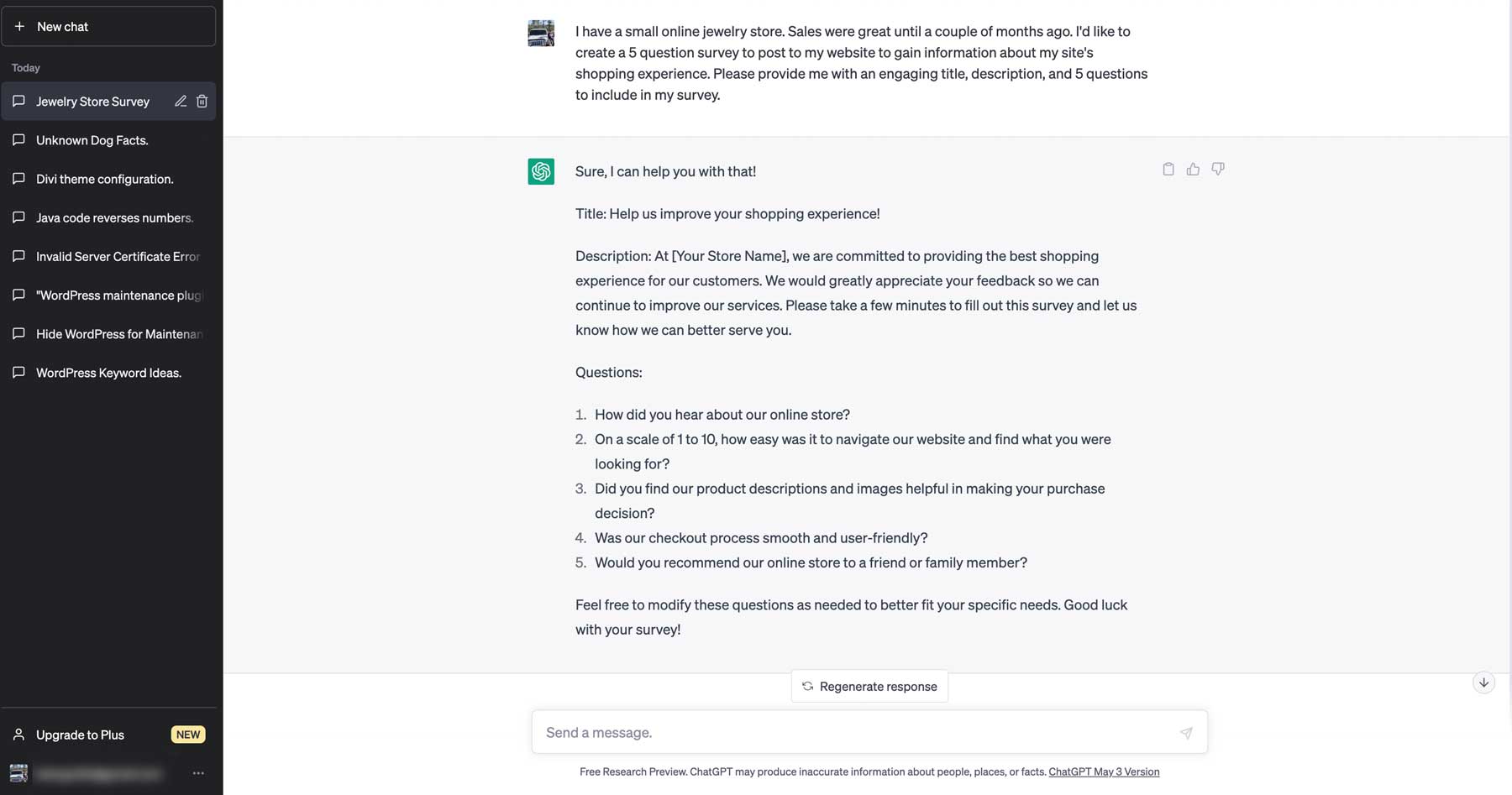Open the WordPress Keyword Ideas chat

[108, 372]
